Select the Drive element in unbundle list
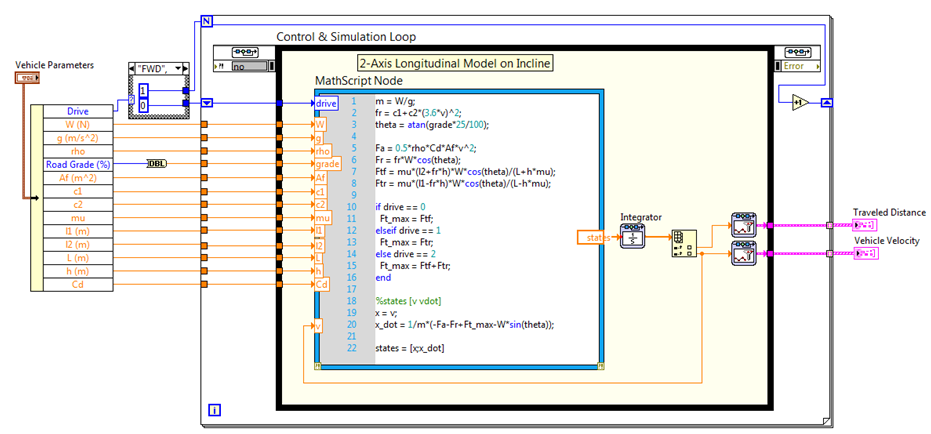The height and width of the screenshot is (434, 931). [x=77, y=111]
